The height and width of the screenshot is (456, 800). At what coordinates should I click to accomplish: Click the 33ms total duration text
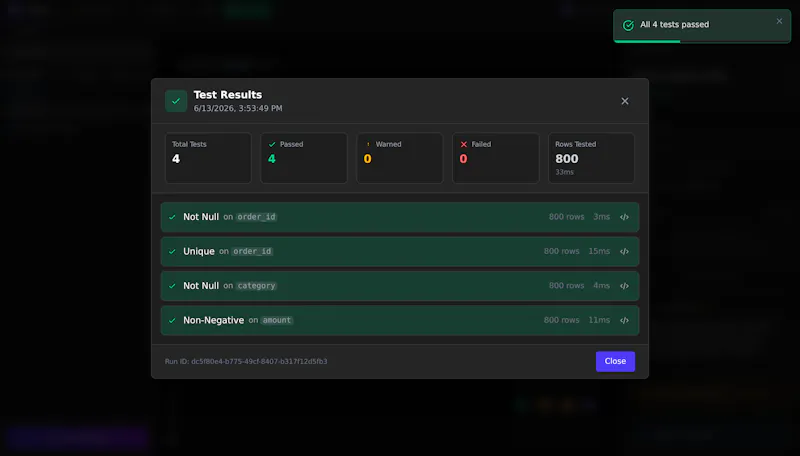click(x=564, y=172)
